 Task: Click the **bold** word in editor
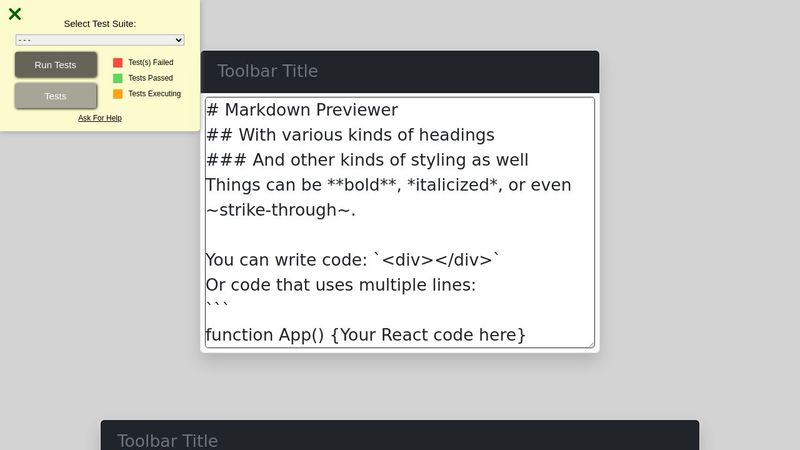pyautogui.click(x=362, y=185)
